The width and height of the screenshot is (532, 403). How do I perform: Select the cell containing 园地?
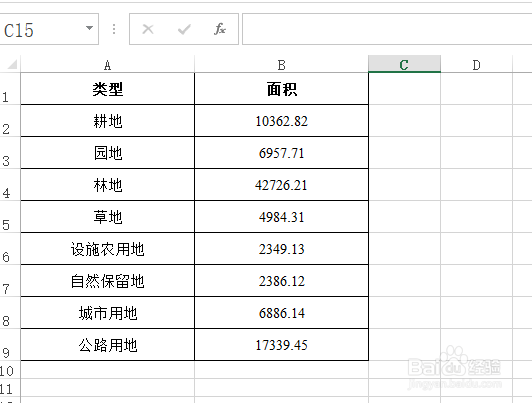[108, 153]
